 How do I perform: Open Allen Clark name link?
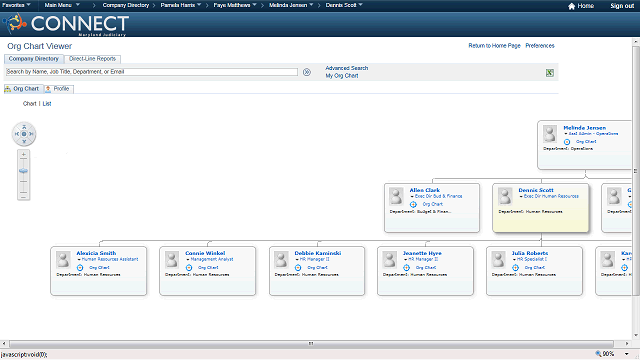(424, 190)
